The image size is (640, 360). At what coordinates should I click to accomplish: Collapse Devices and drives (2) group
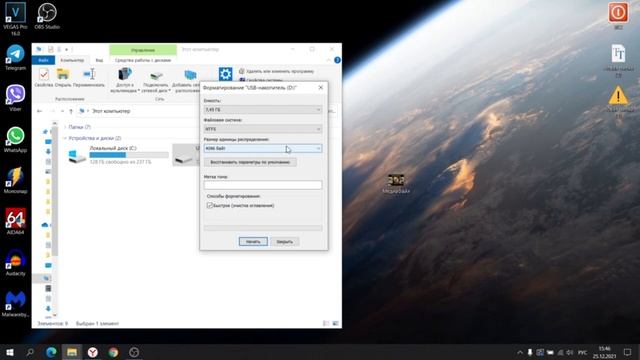coord(65,138)
